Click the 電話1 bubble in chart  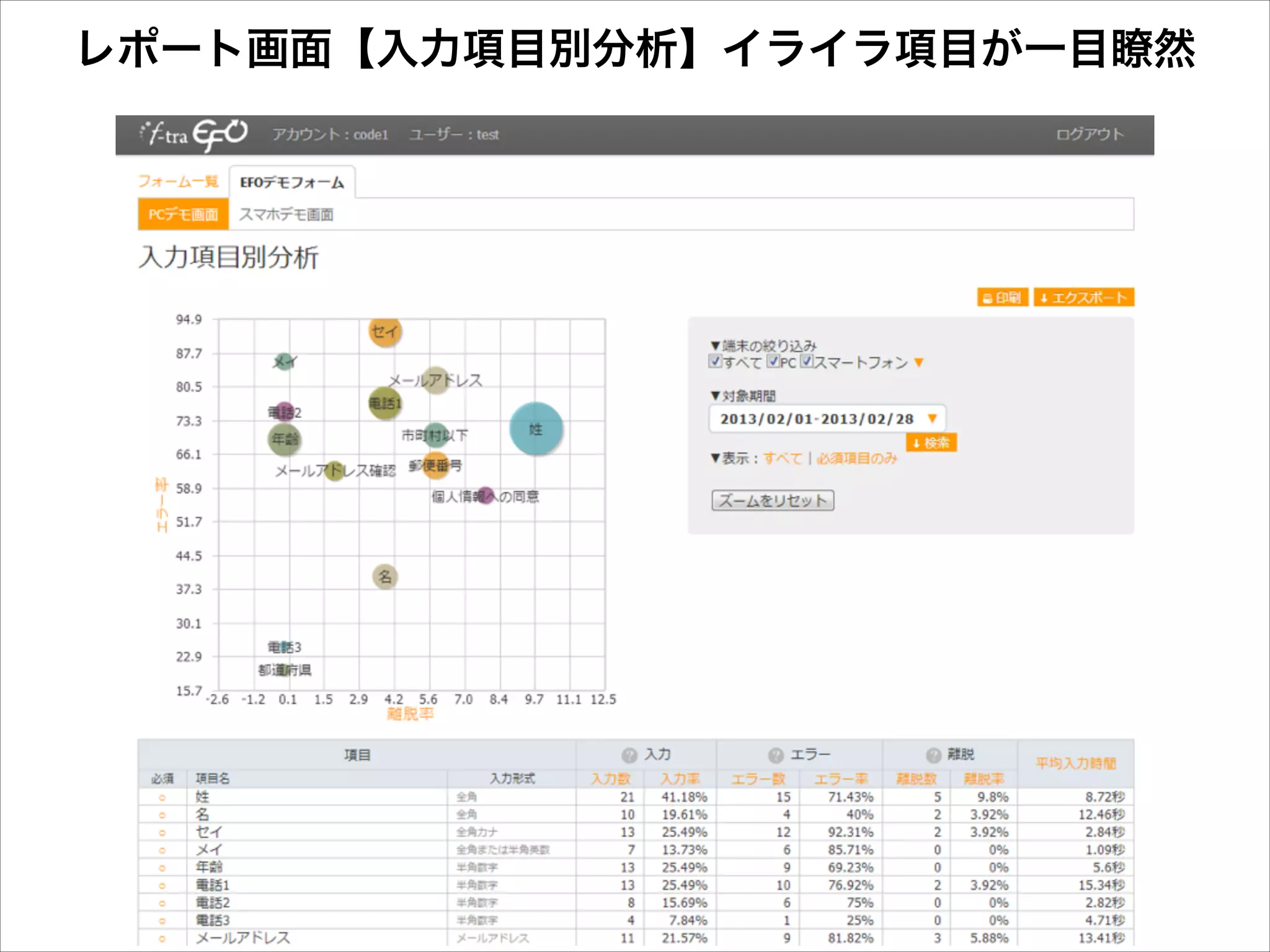[x=385, y=403]
